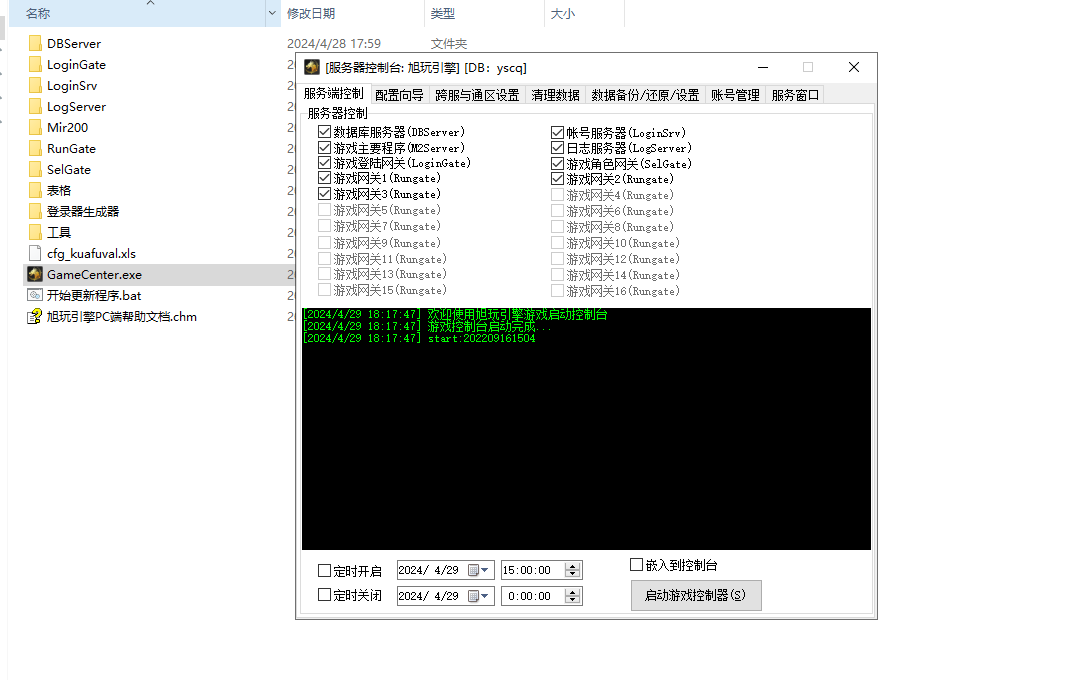Switch to the 清理数据 tab
This screenshot has width=1092, height=680.
[555, 95]
